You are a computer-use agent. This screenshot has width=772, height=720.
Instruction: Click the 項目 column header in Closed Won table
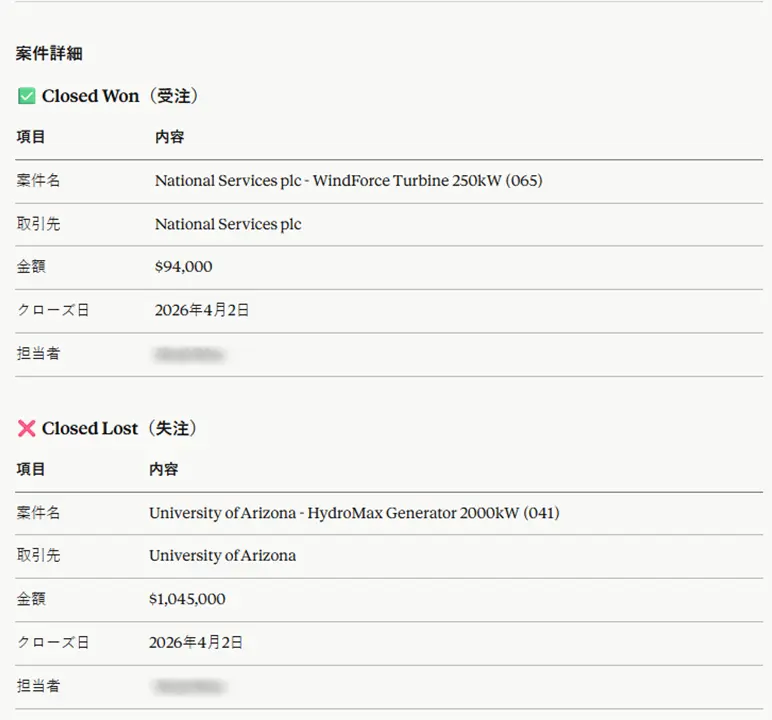tap(31, 137)
